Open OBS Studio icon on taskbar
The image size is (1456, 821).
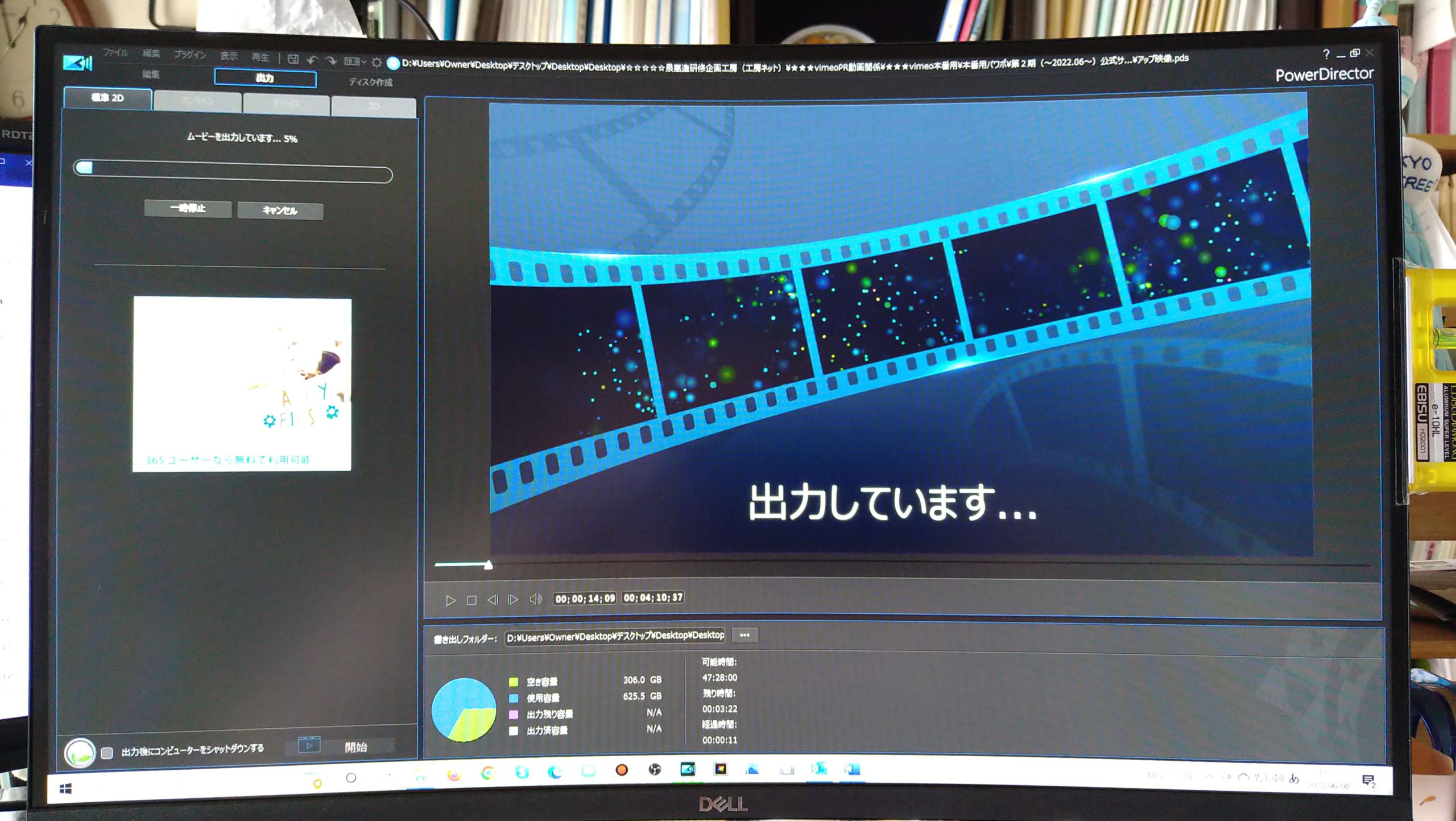pos(655,770)
